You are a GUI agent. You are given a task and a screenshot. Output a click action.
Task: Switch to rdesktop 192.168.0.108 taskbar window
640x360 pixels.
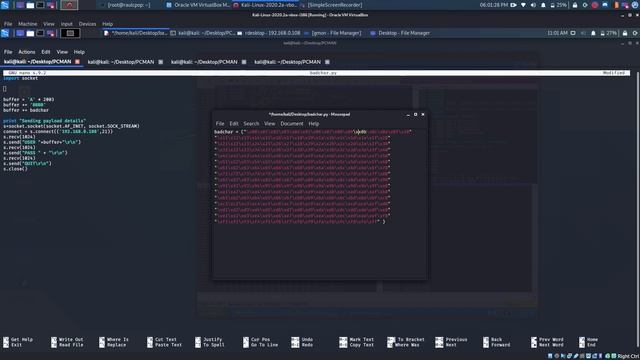[x=268, y=33]
